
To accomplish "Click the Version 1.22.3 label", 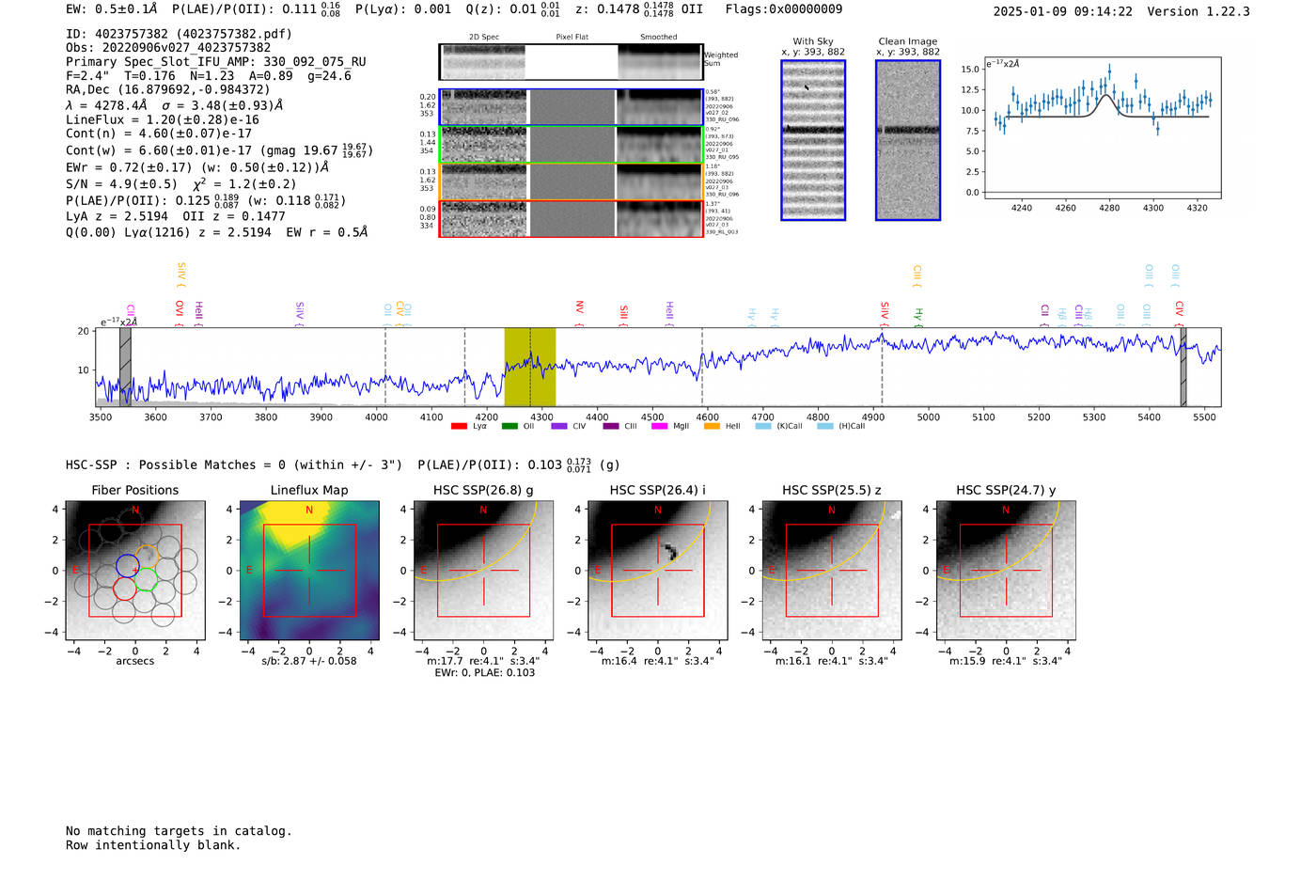I will coord(1198,11).
